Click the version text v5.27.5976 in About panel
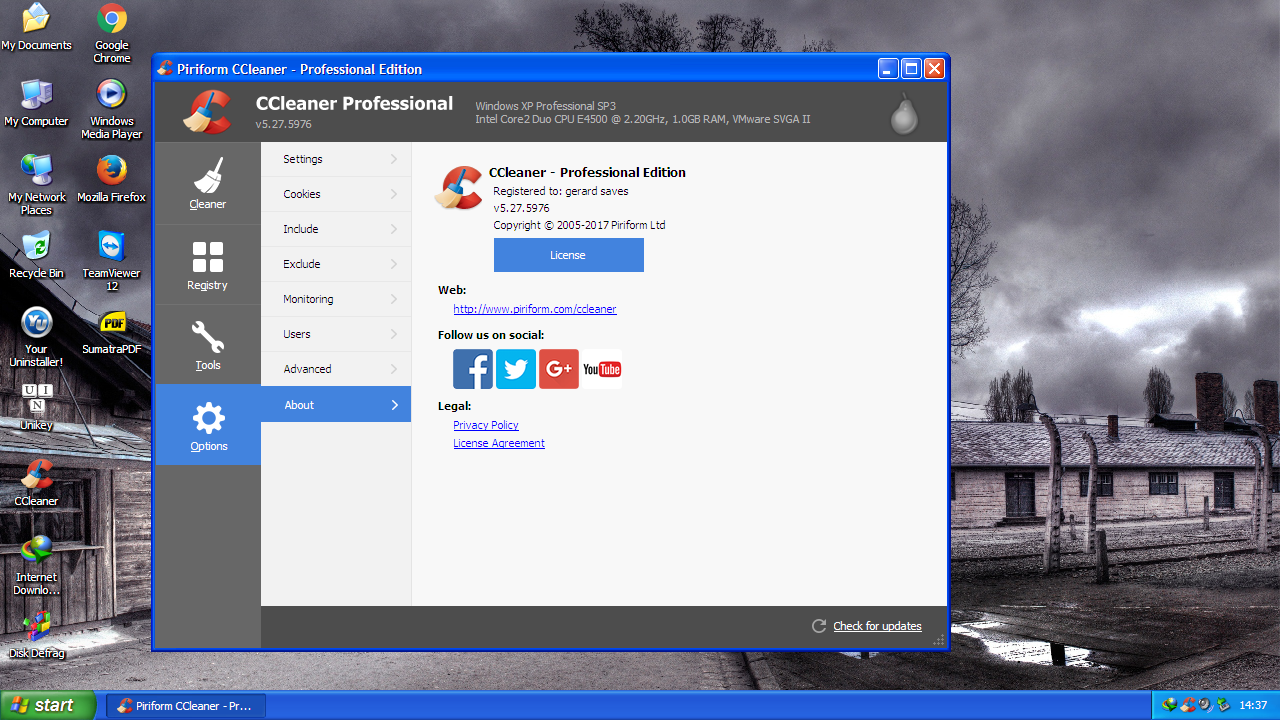Screen dimensions: 1280x720 click(521, 208)
